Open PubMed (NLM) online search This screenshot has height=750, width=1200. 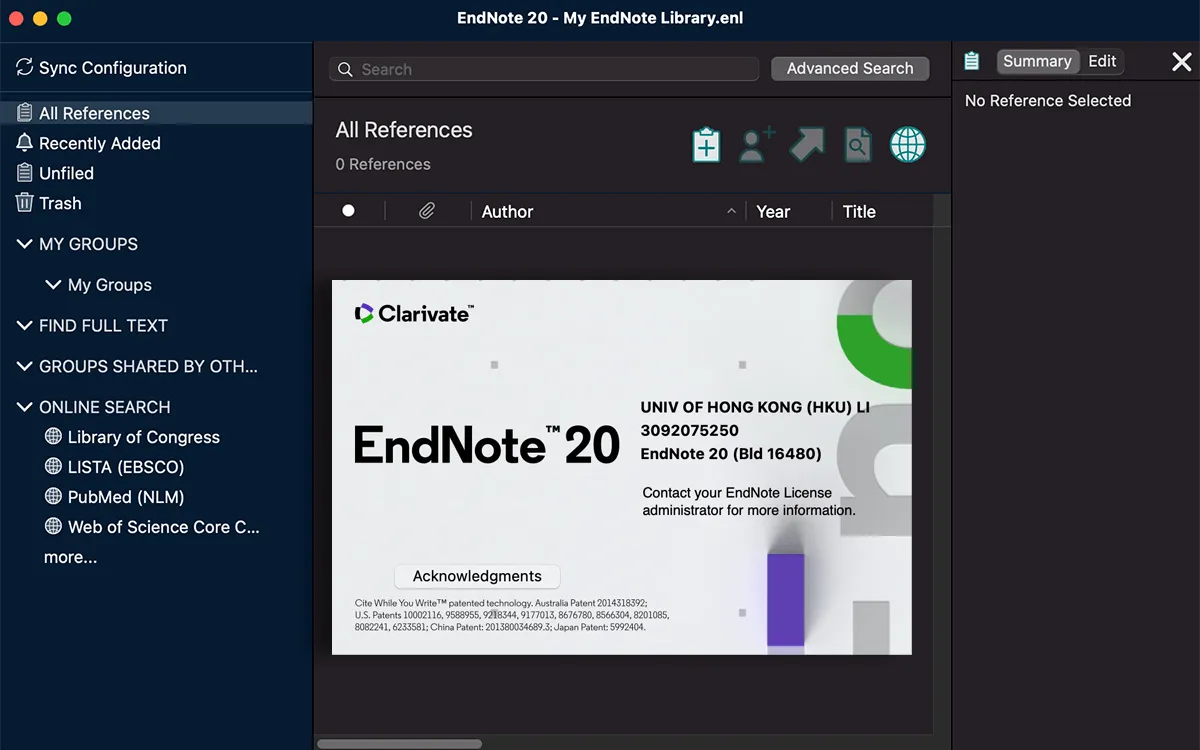click(126, 497)
